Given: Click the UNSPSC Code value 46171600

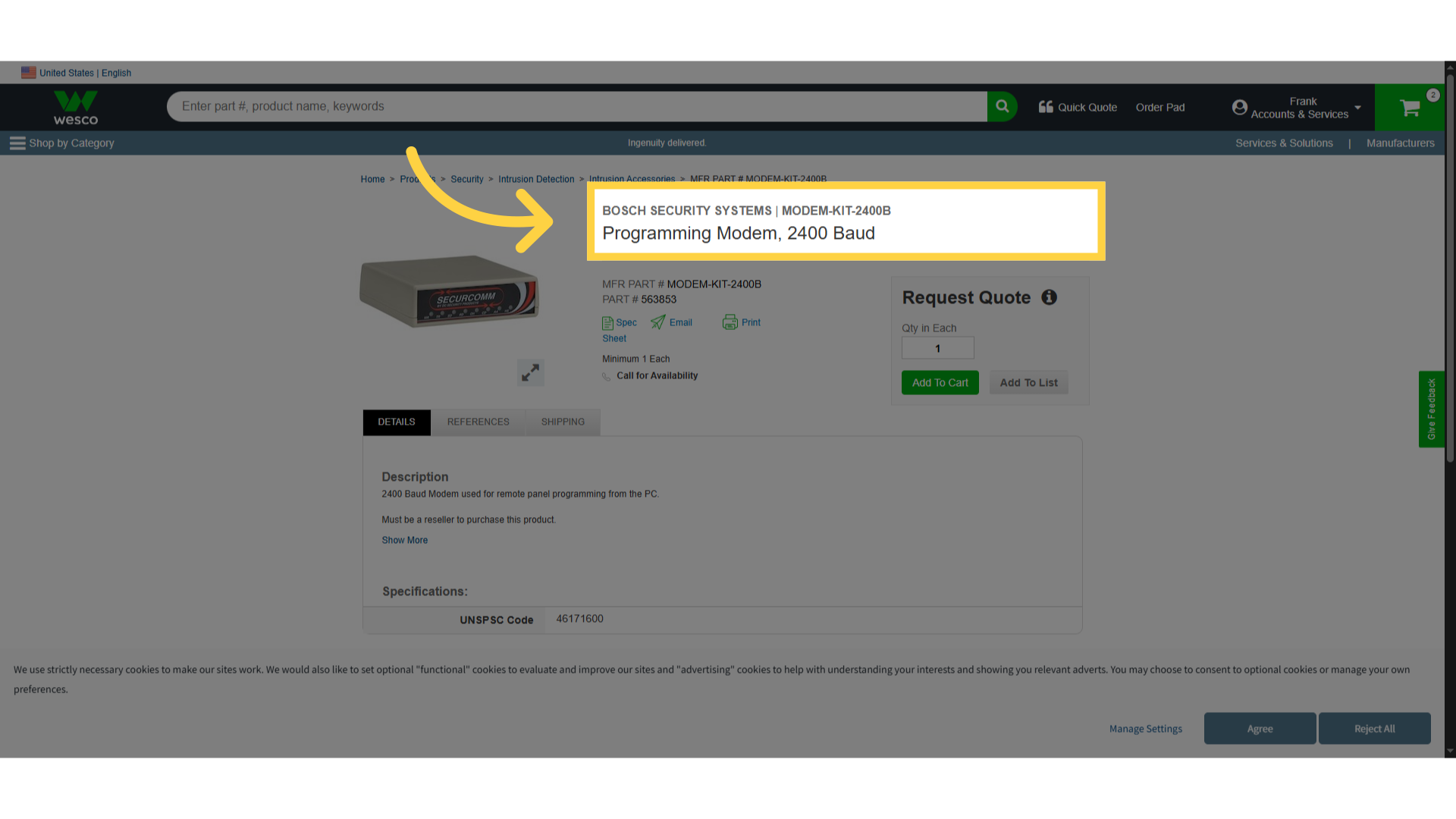Looking at the screenshot, I should (x=579, y=620).
